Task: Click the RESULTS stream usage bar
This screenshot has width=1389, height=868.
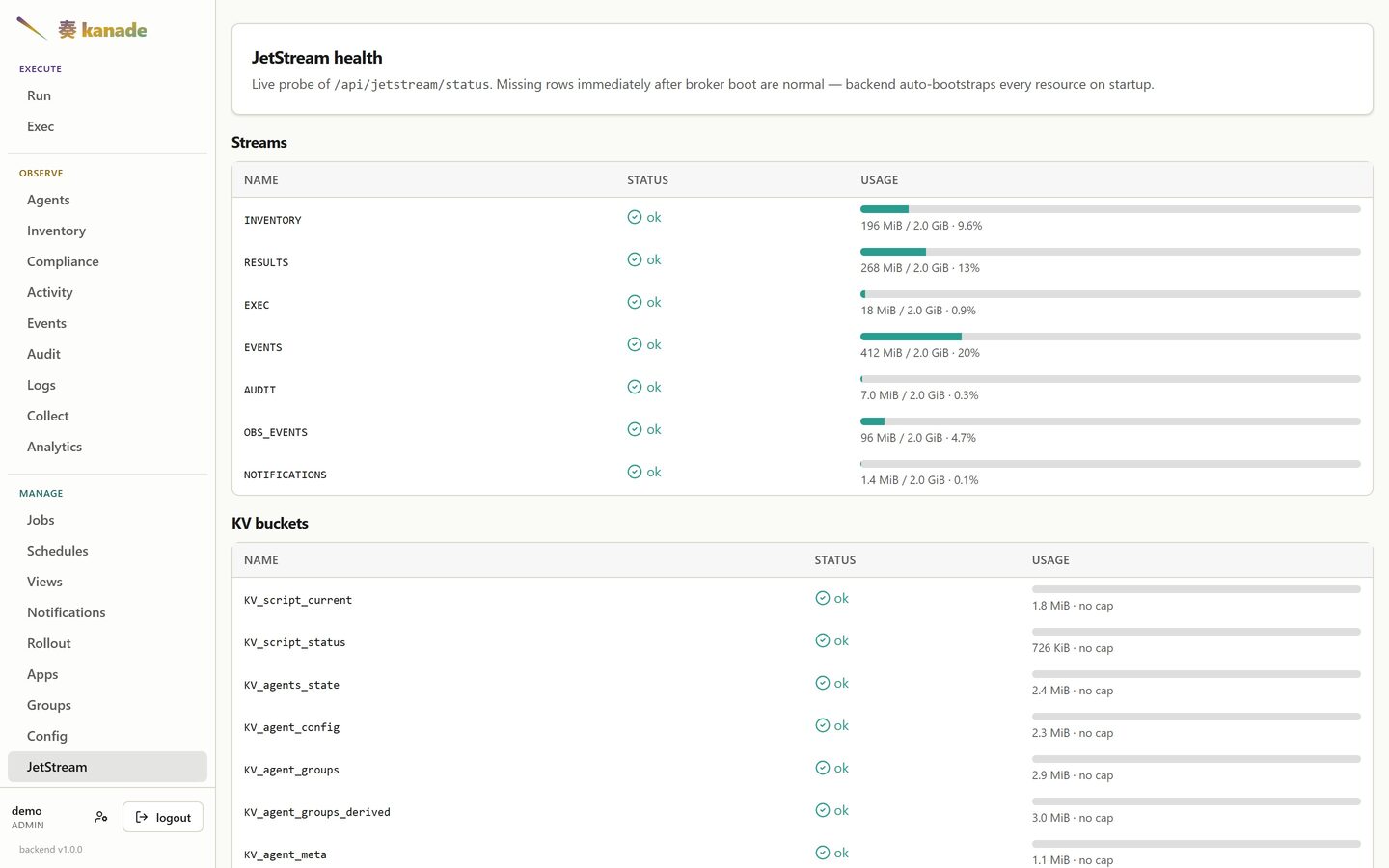Action: coord(1110,252)
